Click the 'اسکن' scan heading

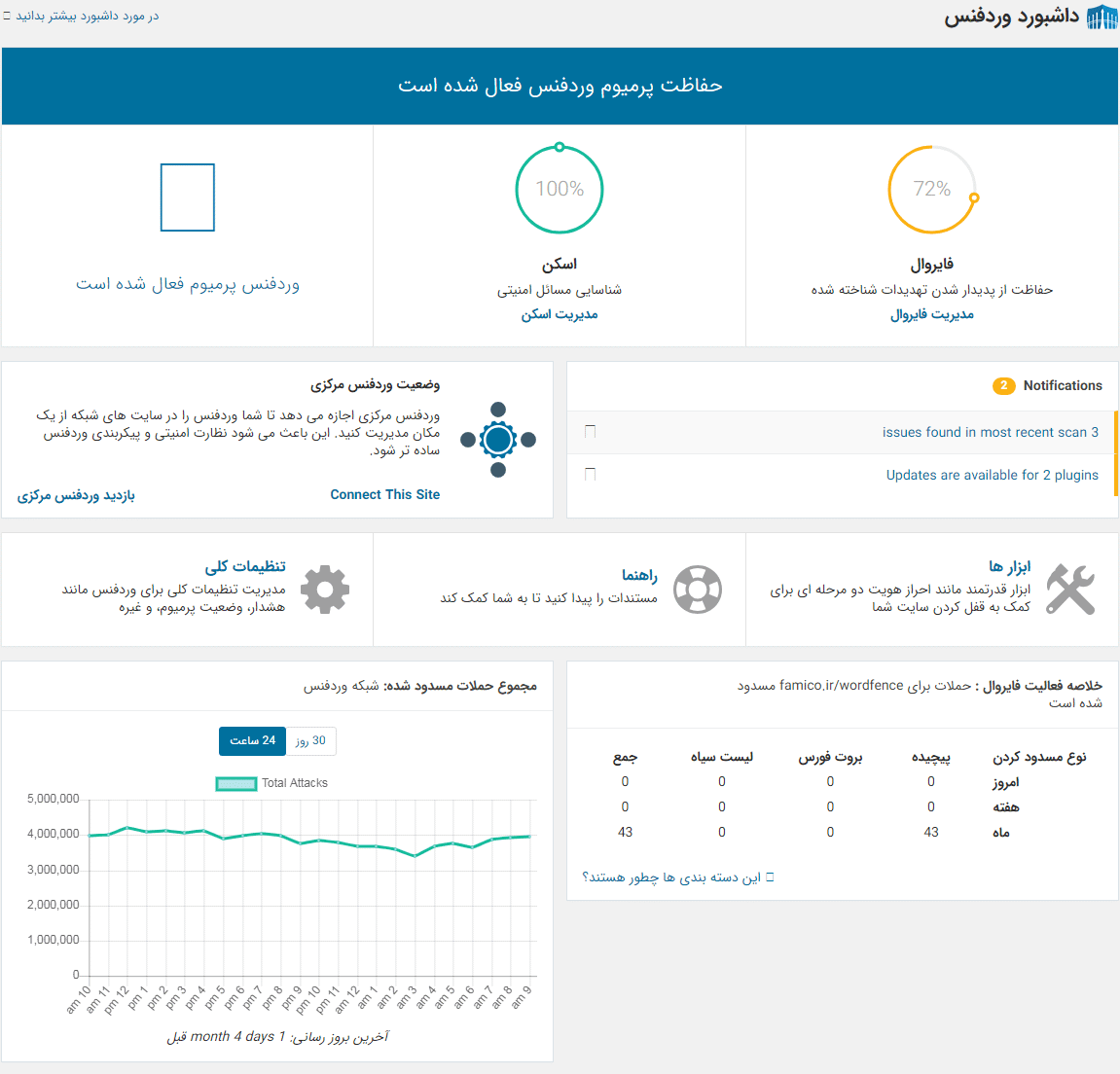[x=560, y=265]
